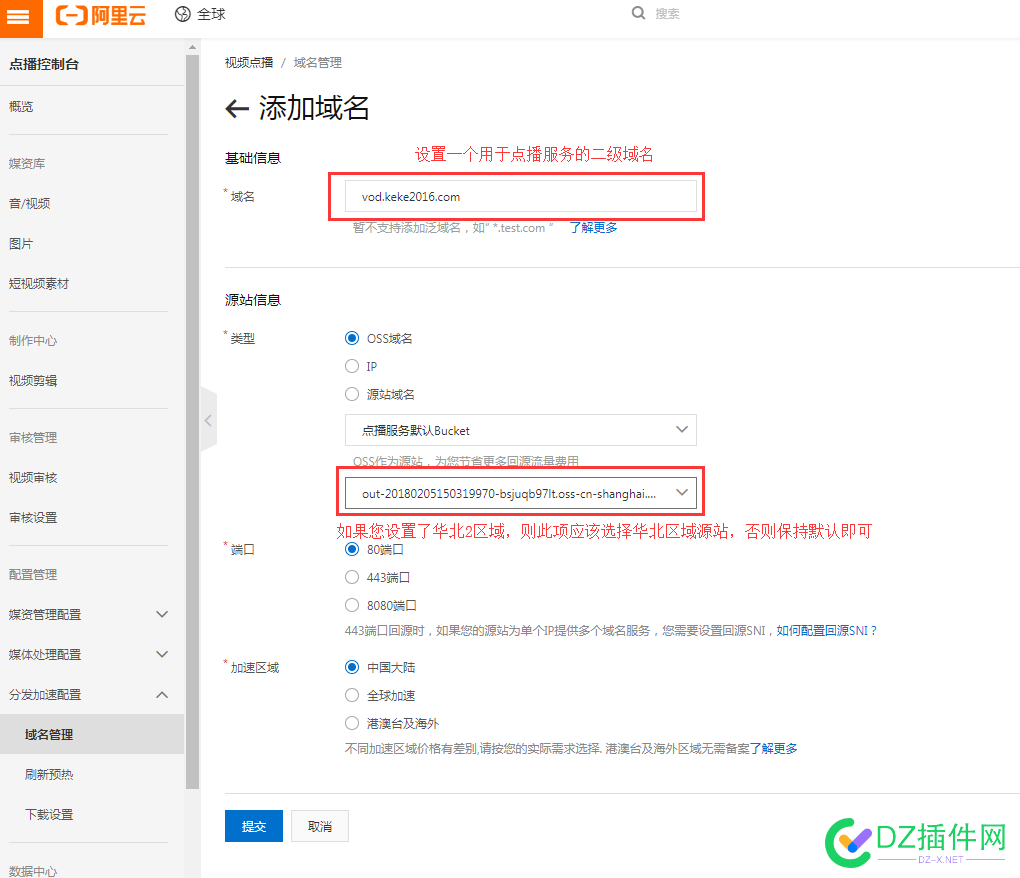Select 中国大陆 acceleration region
The height and width of the screenshot is (878, 1020).
(x=352, y=667)
